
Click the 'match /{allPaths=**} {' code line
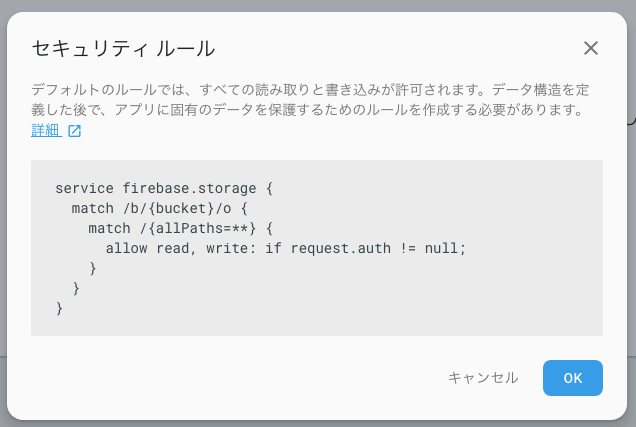[x=181, y=228]
